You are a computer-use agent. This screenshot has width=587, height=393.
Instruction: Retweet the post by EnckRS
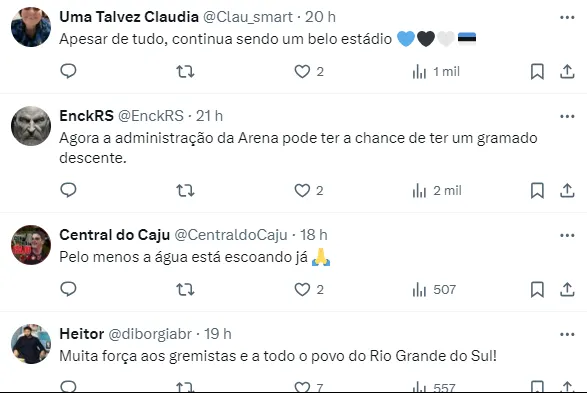tap(185, 191)
